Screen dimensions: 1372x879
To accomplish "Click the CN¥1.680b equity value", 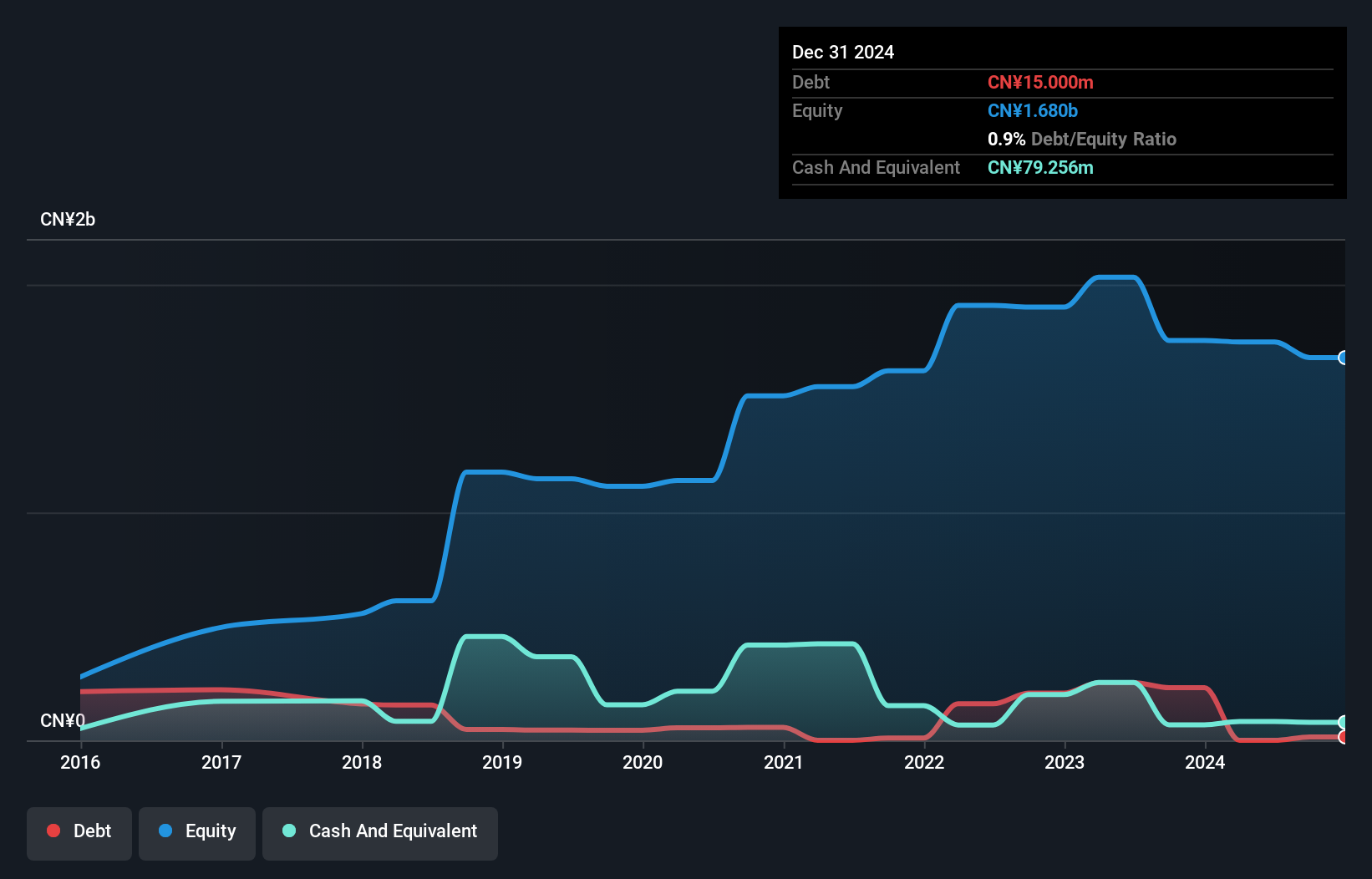I will pyautogui.click(x=1033, y=110).
